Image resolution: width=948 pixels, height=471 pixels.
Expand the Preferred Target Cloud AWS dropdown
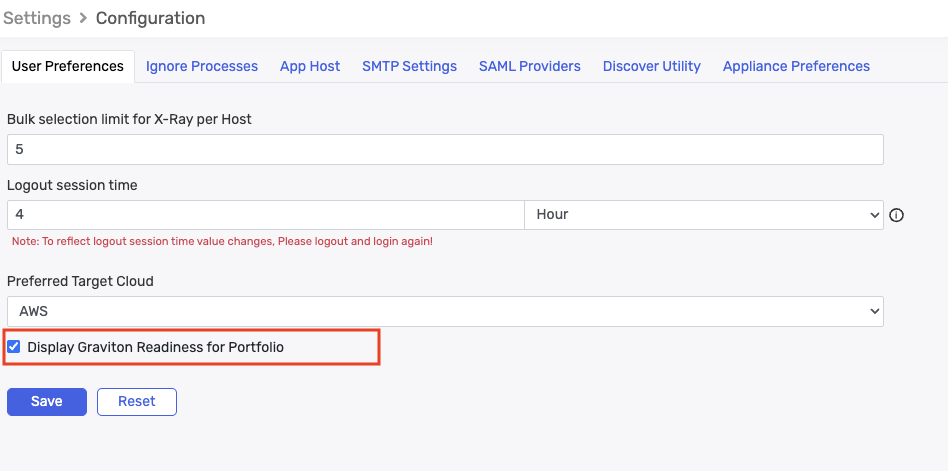(445, 311)
